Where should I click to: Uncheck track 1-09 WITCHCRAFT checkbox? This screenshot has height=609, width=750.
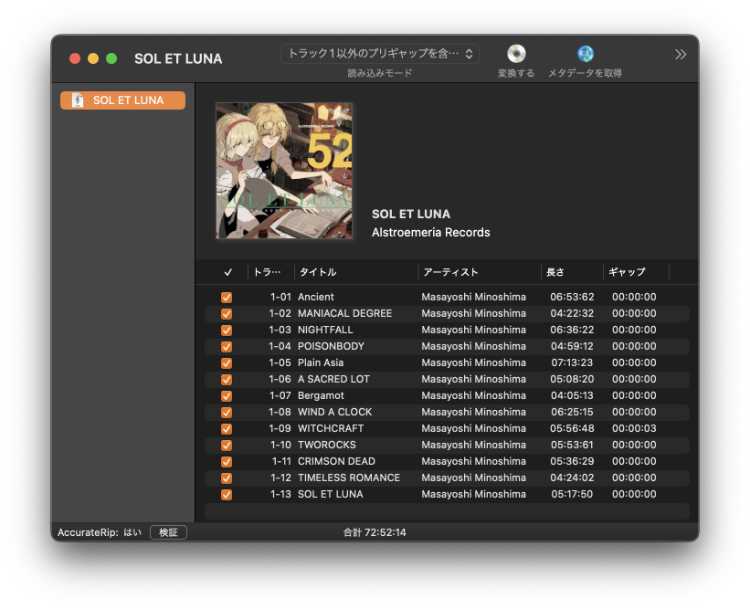(x=226, y=429)
